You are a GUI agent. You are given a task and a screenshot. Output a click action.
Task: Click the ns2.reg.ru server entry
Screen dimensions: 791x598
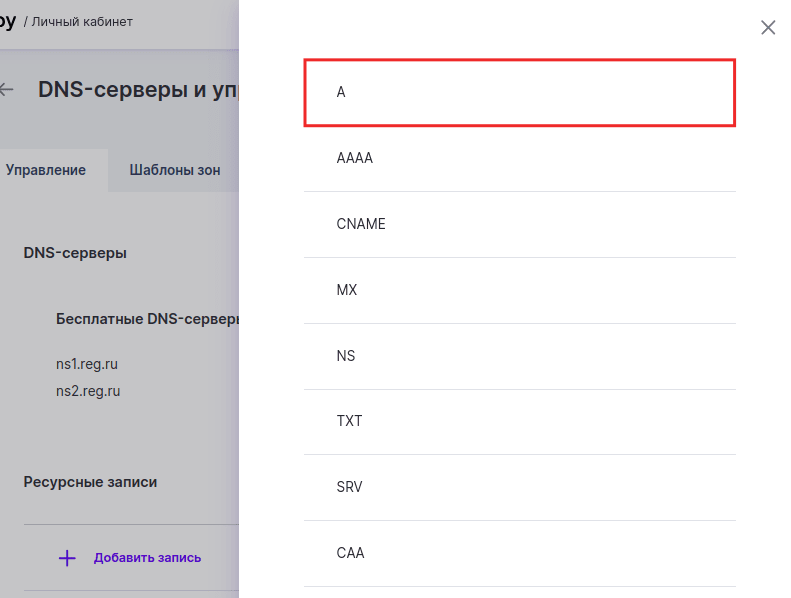click(88, 391)
